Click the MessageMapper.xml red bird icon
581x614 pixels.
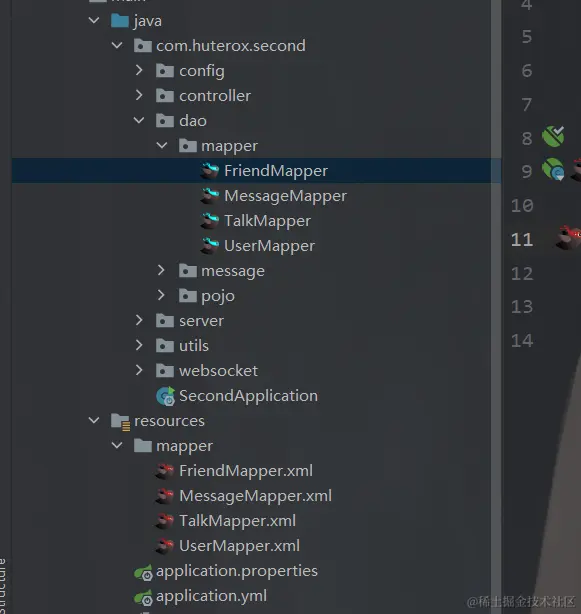point(164,496)
